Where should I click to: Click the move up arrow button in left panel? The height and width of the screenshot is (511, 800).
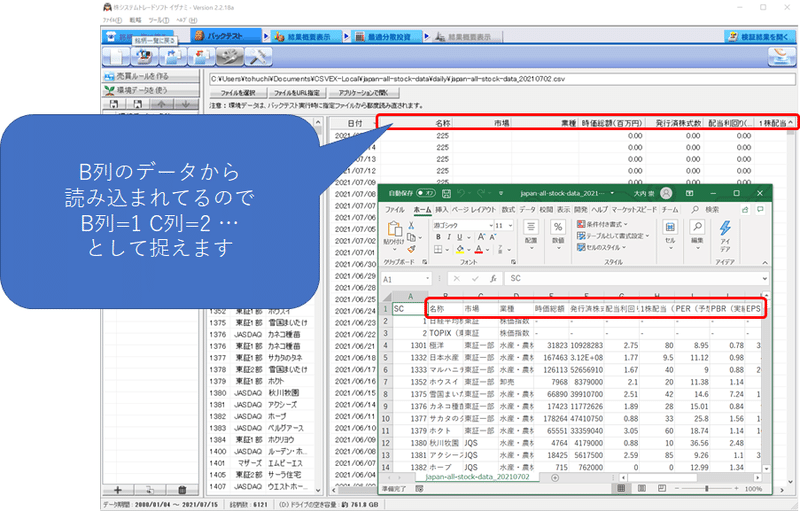click(162, 104)
